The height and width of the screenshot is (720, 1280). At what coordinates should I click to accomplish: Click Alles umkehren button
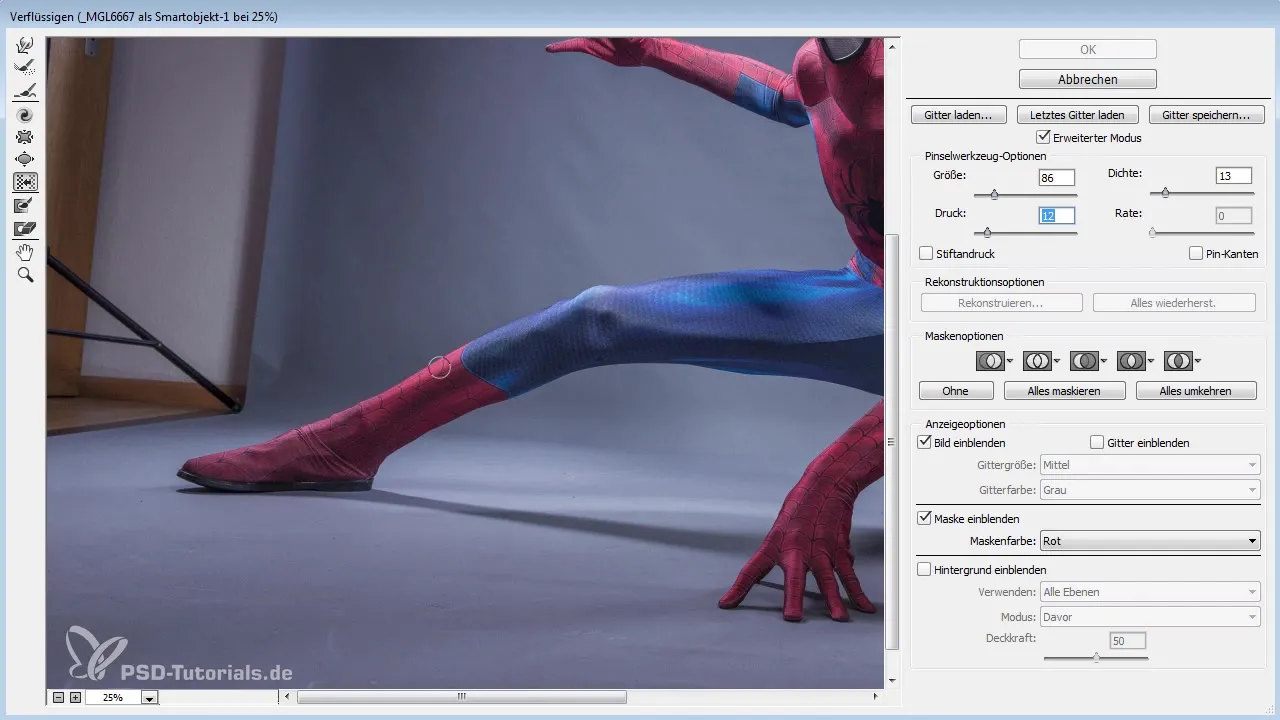click(1196, 391)
